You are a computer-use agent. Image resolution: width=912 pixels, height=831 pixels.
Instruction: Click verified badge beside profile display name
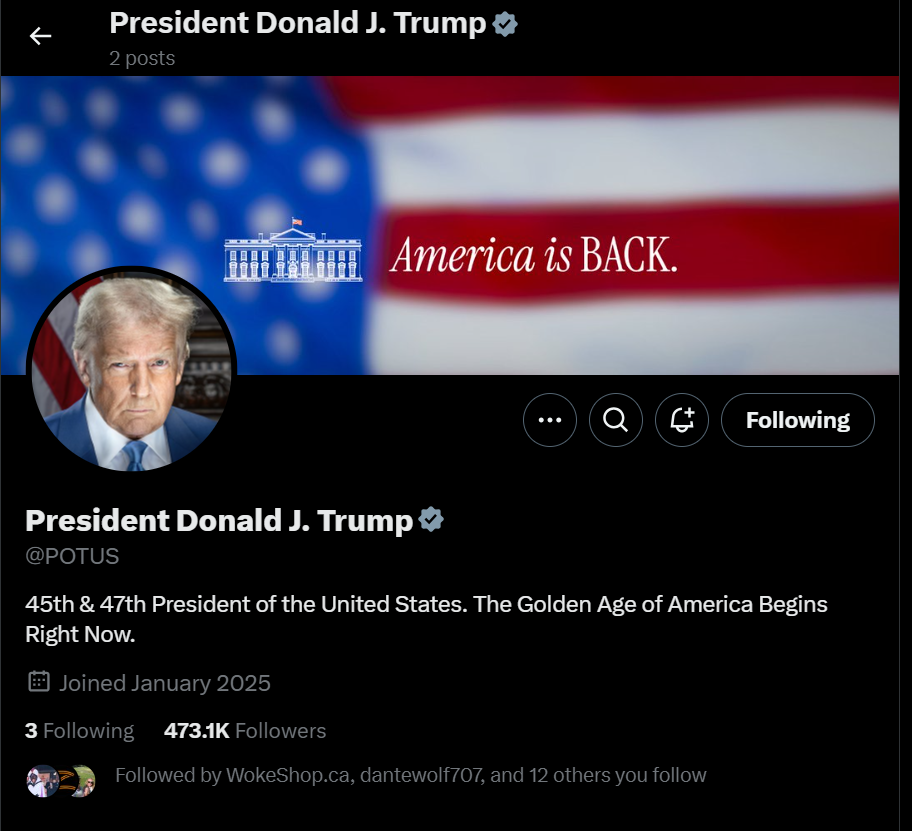[431, 519]
